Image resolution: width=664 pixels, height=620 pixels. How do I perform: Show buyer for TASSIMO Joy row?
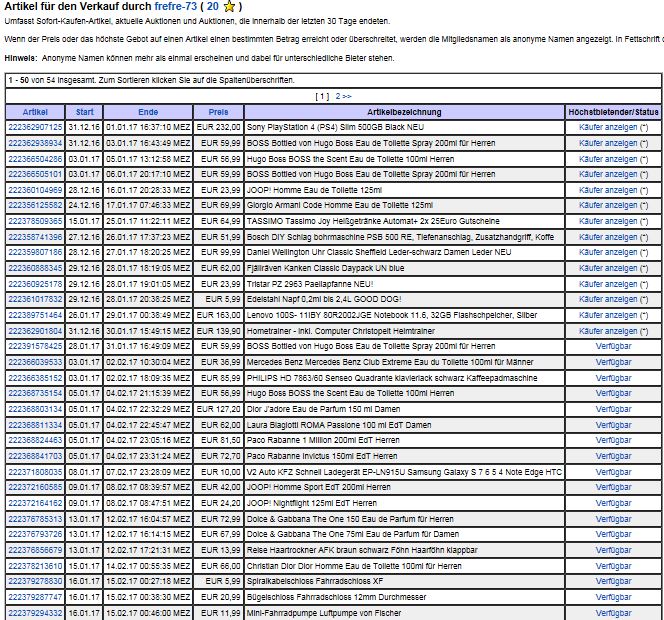[608, 221]
